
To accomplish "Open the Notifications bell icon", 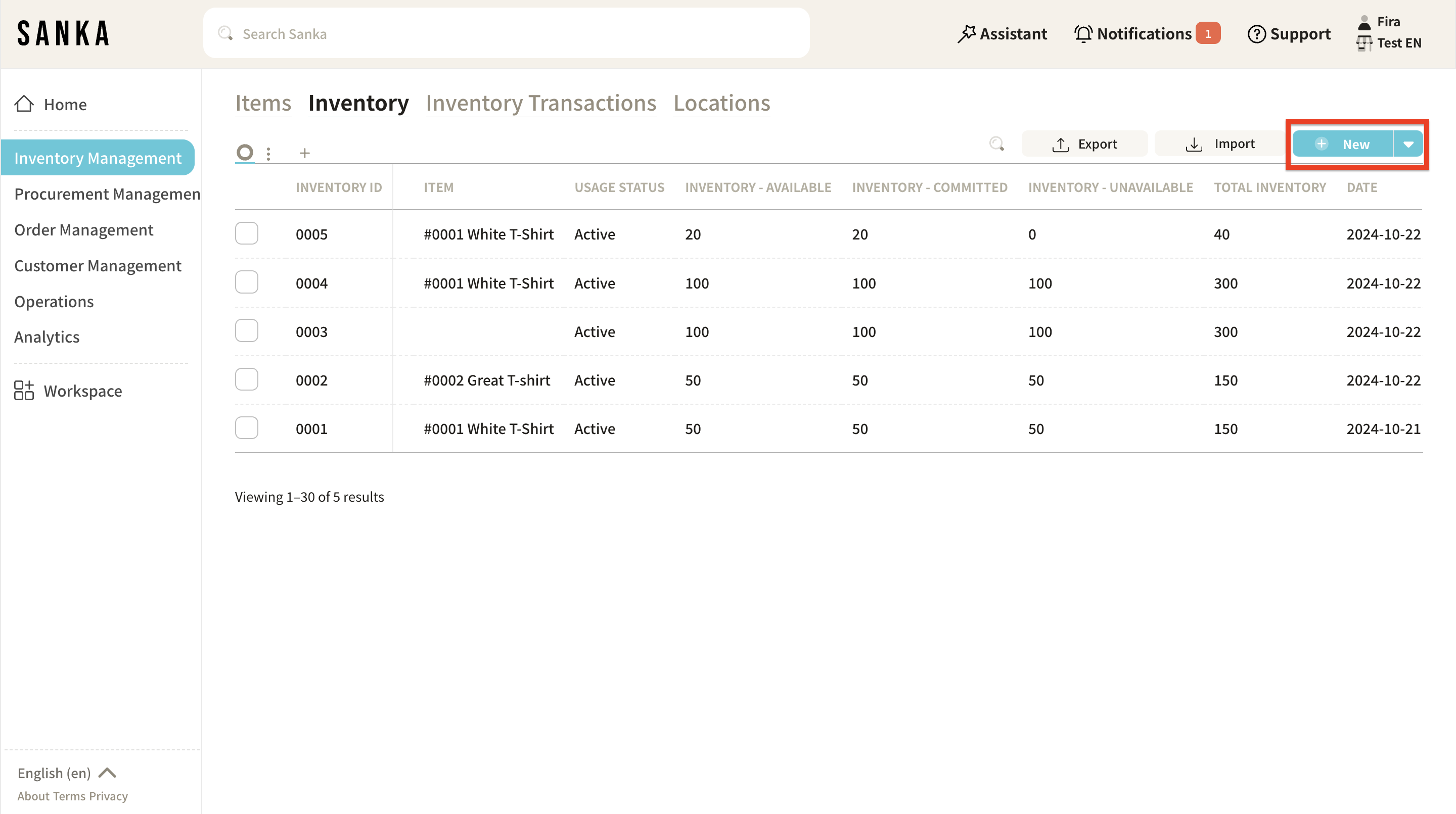I will (1082, 34).
